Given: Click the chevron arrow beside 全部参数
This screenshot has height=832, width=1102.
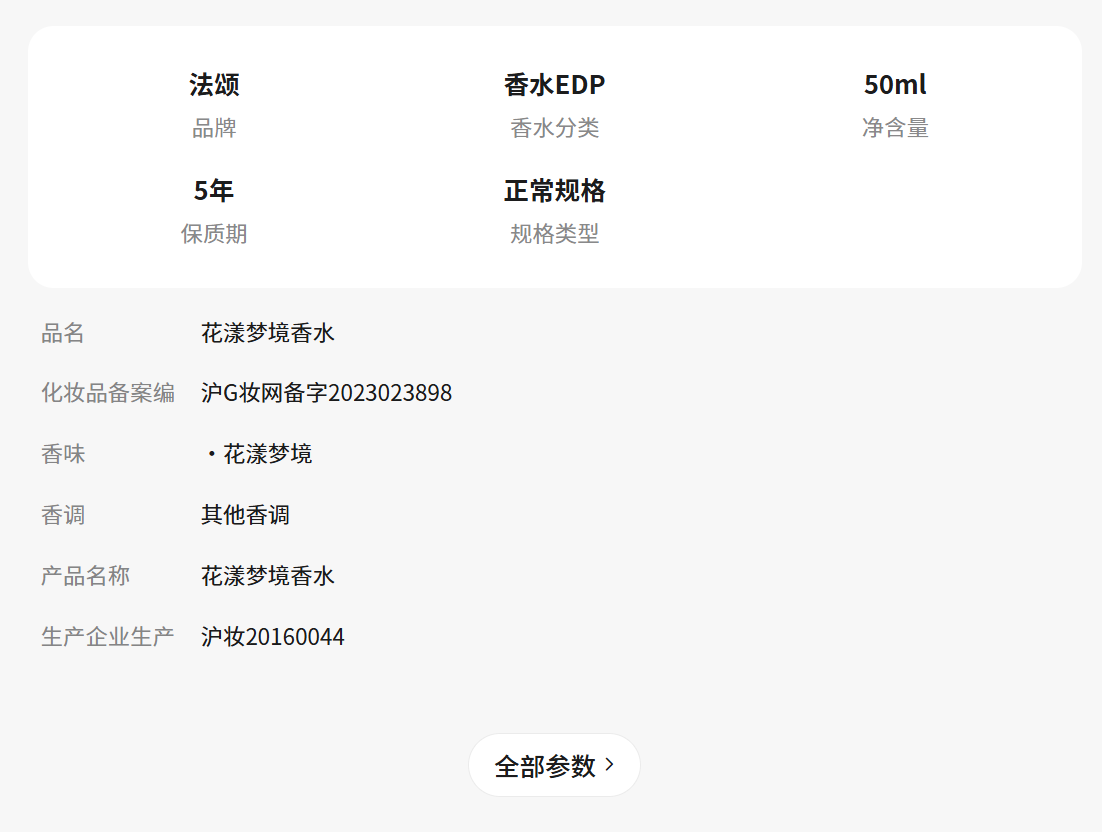Looking at the screenshot, I should [610, 765].
